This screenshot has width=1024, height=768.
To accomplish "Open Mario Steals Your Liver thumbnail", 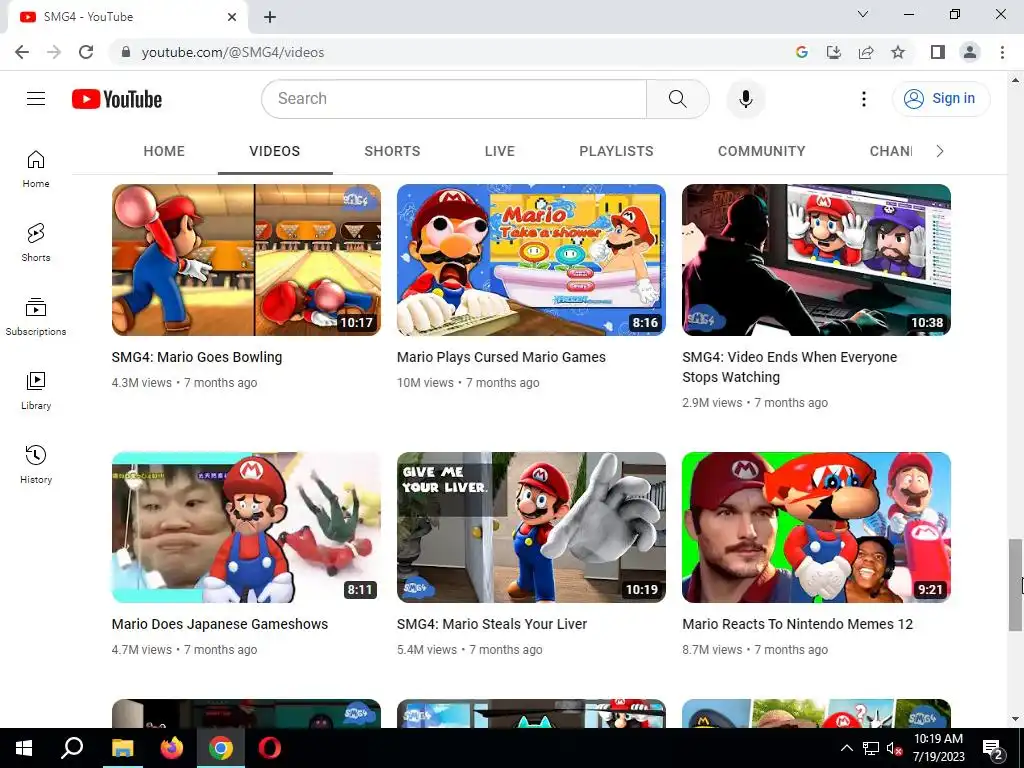I will tap(531, 527).
